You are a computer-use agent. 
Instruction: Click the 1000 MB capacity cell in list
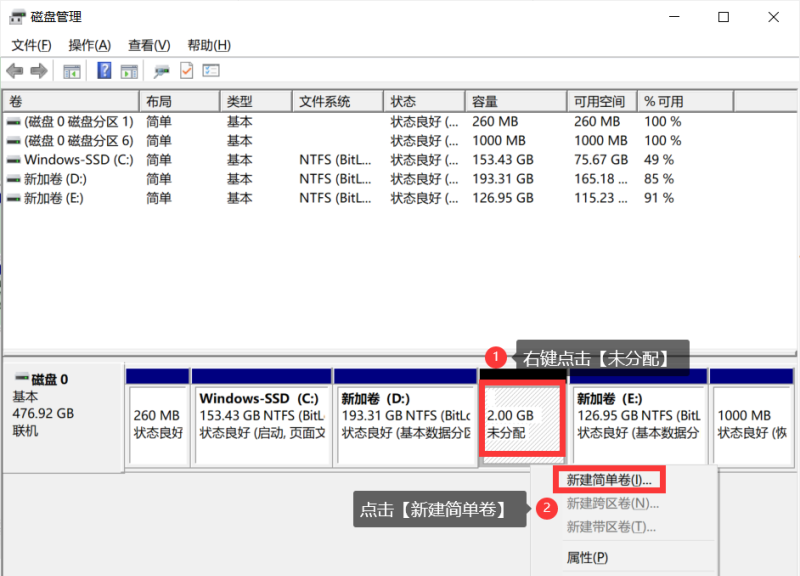coord(499,141)
